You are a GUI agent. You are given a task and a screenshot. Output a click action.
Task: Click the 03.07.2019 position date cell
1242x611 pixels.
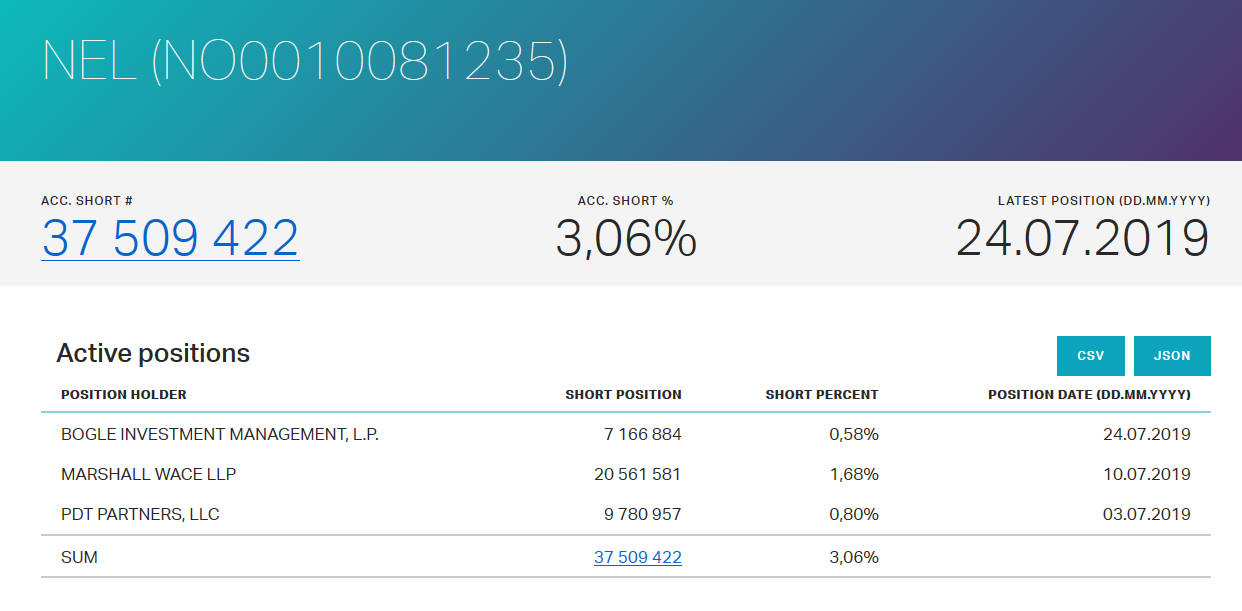(1149, 514)
